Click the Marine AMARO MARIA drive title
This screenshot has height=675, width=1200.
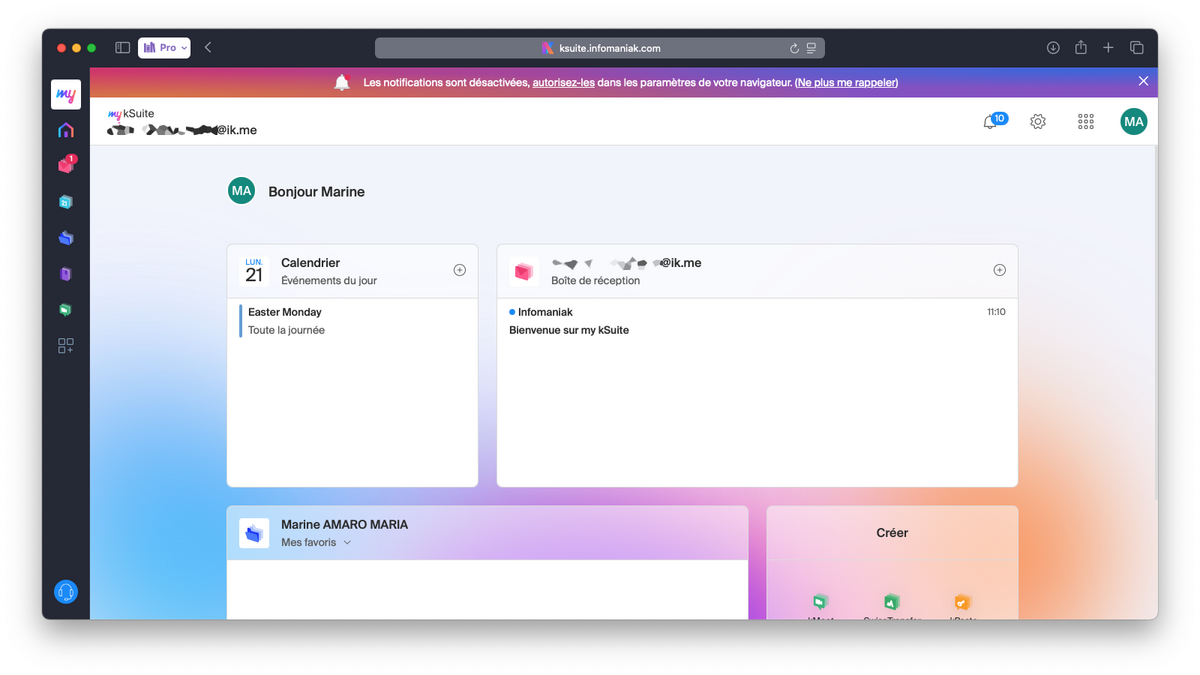[x=344, y=524]
